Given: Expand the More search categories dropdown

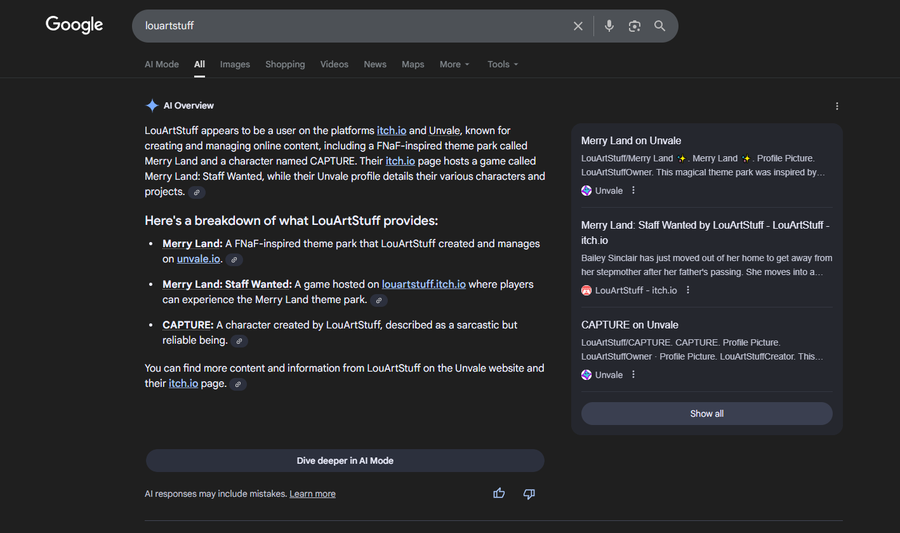Looking at the screenshot, I should pos(455,64).
